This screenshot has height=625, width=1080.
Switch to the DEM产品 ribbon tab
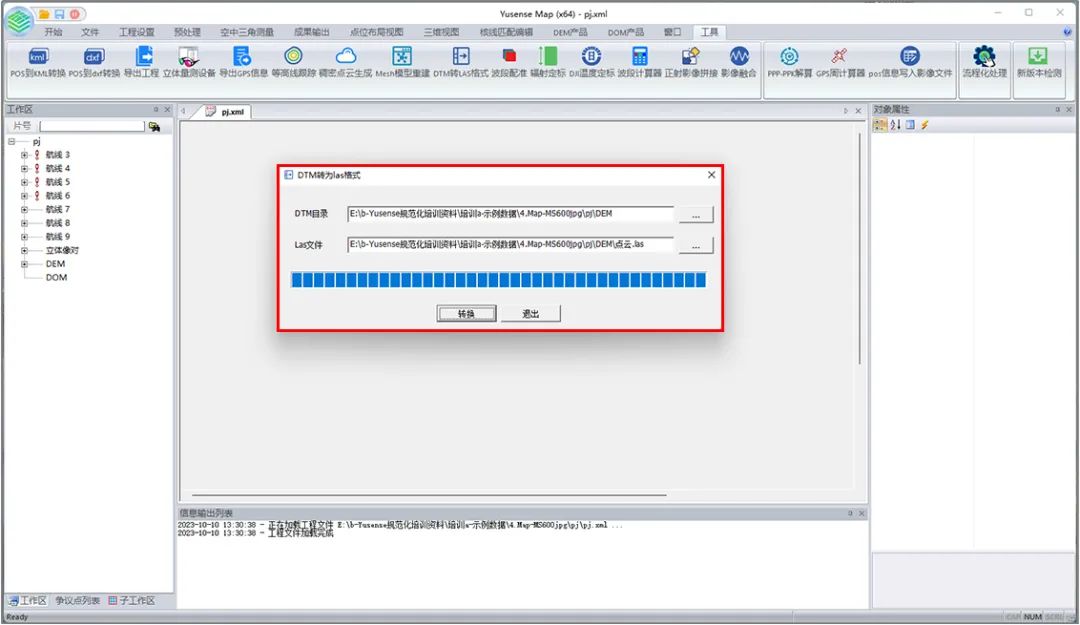570,32
